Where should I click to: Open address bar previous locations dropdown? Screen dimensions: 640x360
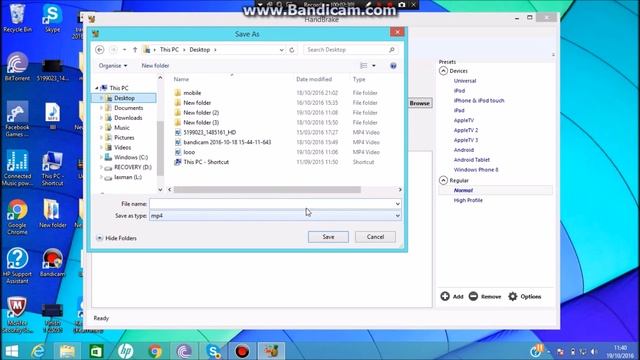(281, 50)
